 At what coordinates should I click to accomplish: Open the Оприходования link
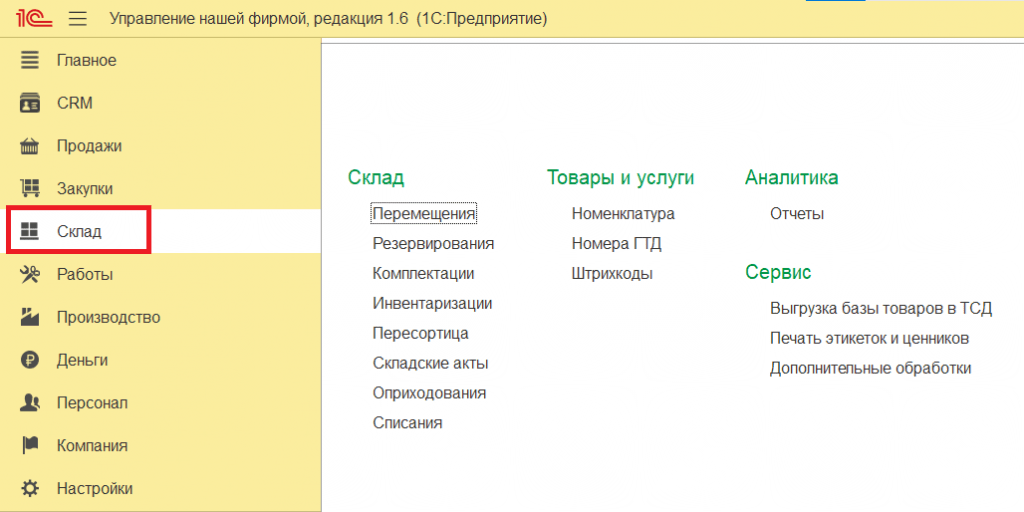(x=429, y=394)
